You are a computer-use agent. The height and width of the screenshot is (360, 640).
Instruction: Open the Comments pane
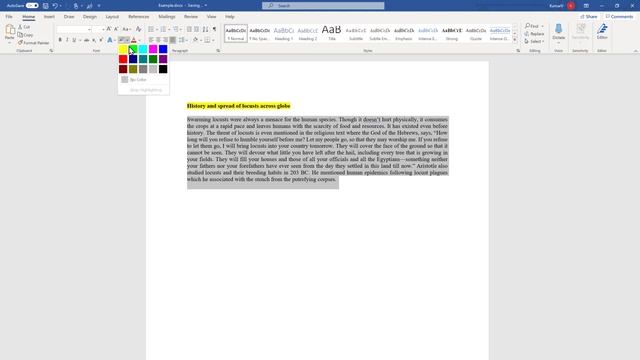coord(619,17)
